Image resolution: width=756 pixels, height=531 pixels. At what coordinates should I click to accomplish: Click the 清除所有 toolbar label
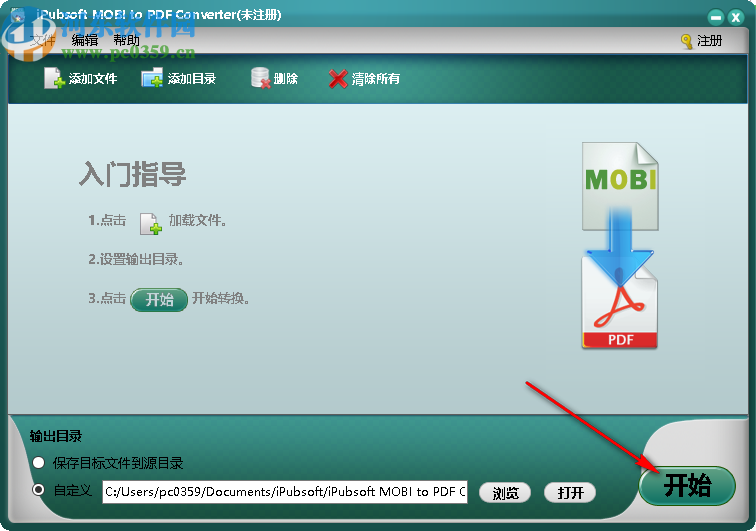click(376, 79)
